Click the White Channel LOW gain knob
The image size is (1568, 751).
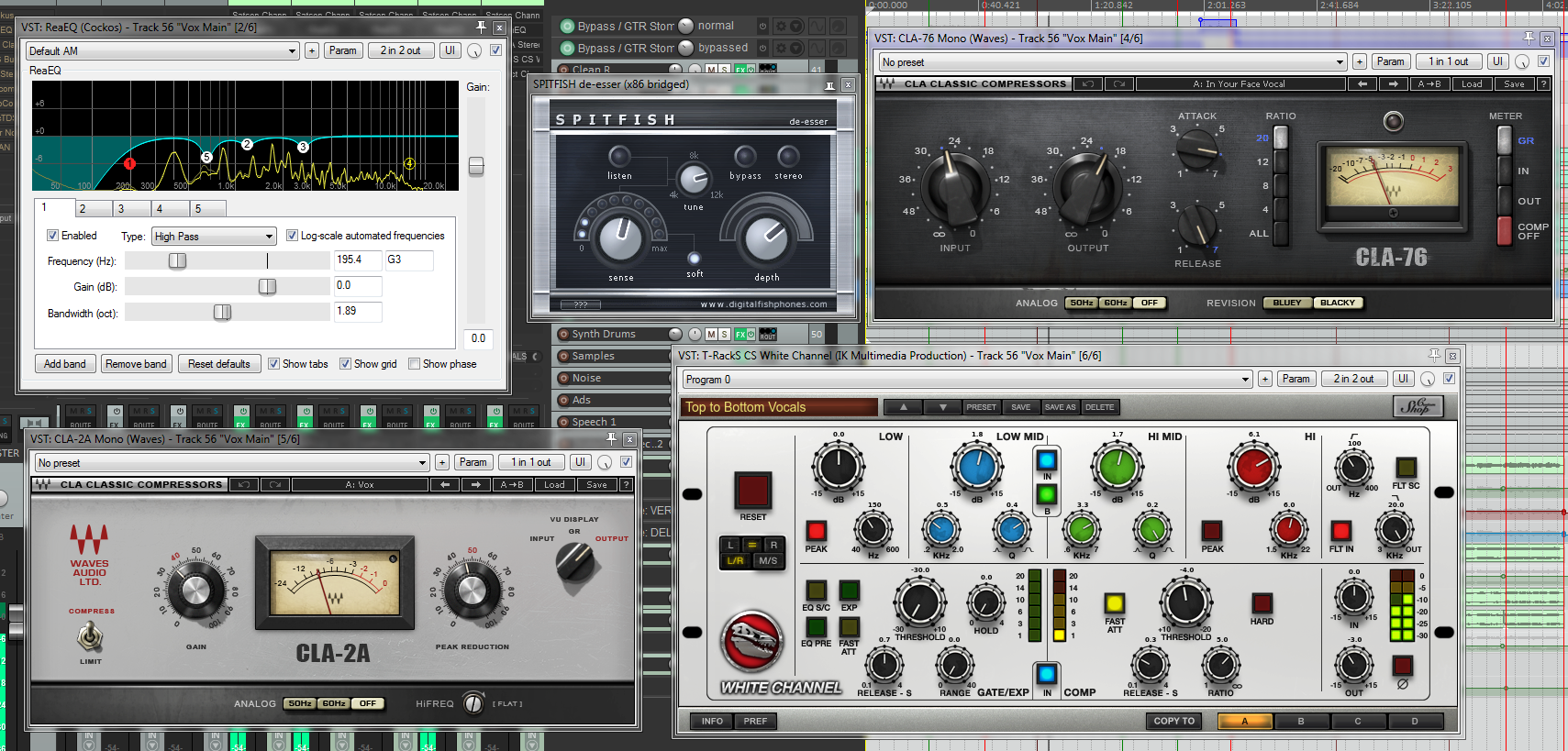pyautogui.click(x=838, y=467)
